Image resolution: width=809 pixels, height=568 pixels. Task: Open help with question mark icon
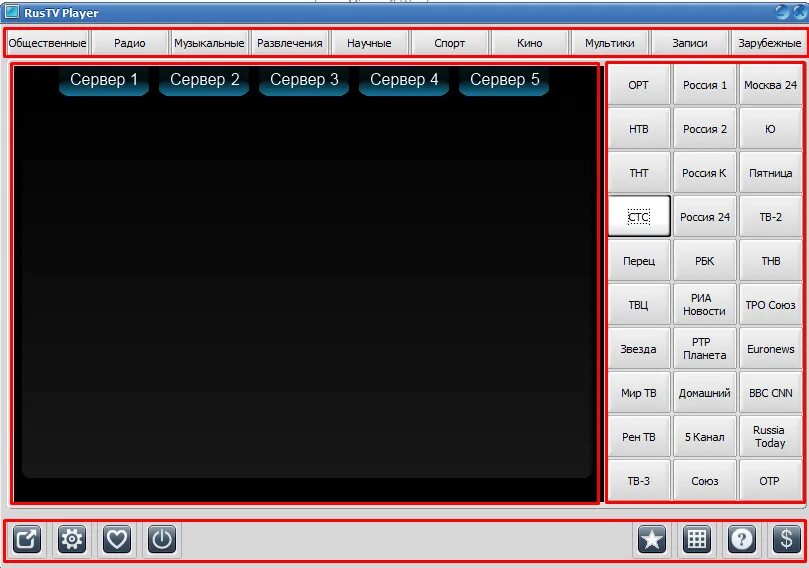pos(742,539)
